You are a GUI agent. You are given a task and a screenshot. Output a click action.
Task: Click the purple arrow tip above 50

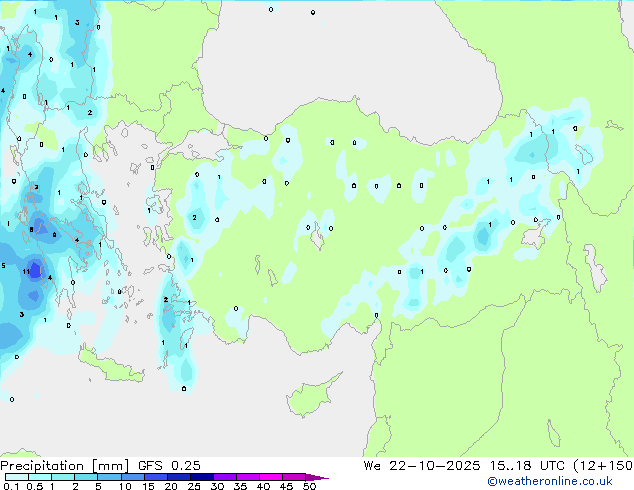(317, 478)
